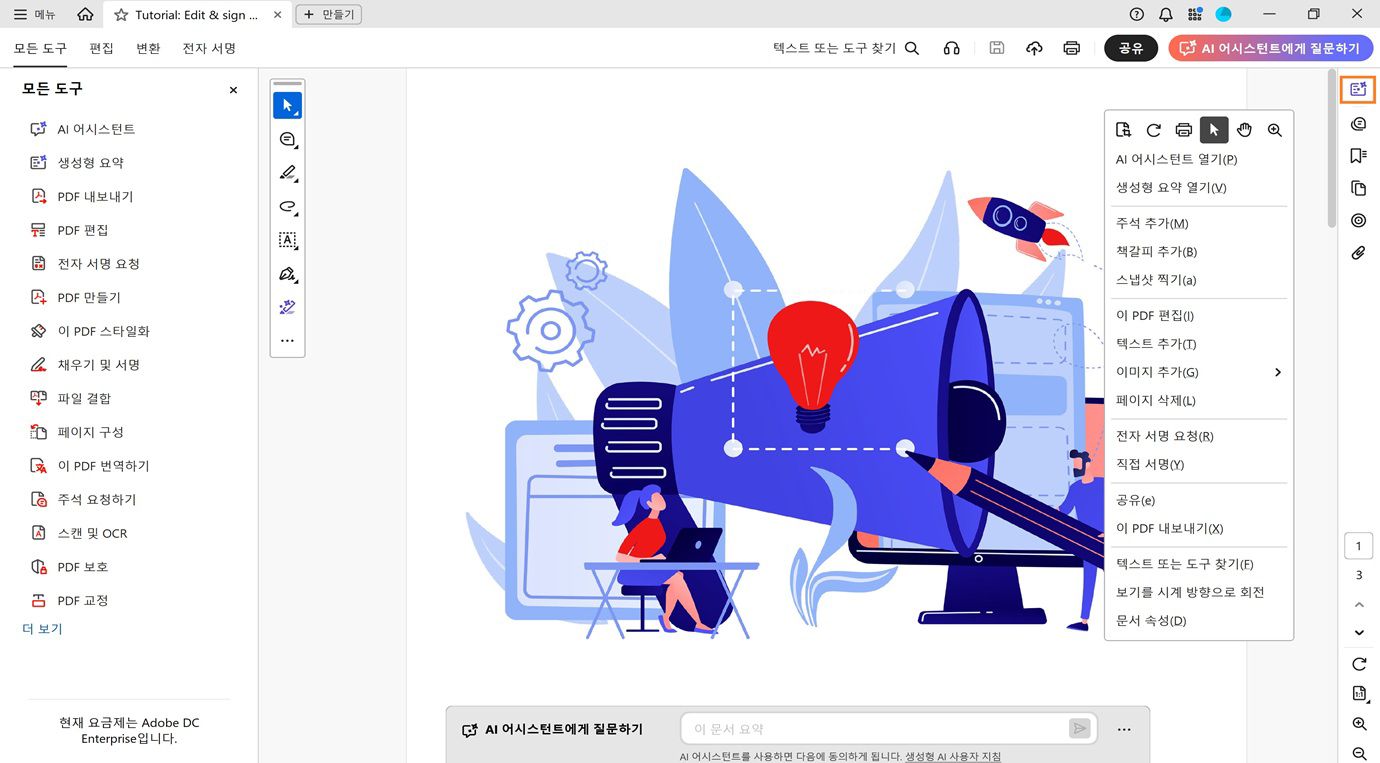Select the Fill & Sign pen tool
1380x763 pixels.
pyautogui.click(x=287, y=274)
